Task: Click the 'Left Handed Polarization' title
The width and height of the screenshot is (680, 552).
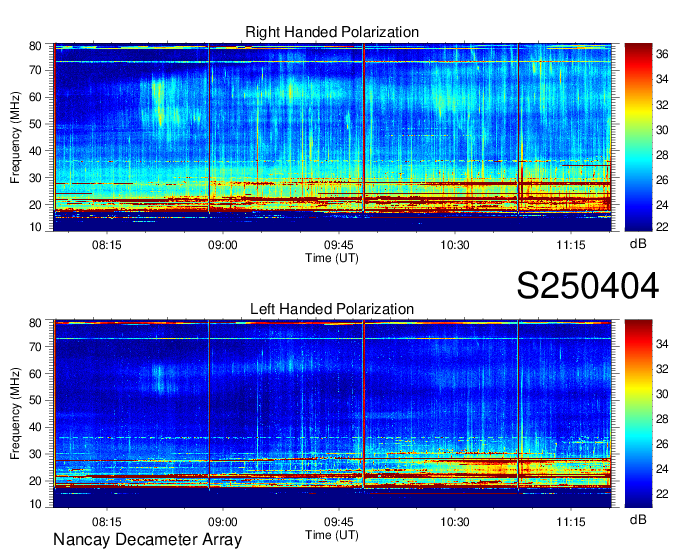Action: [332, 309]
